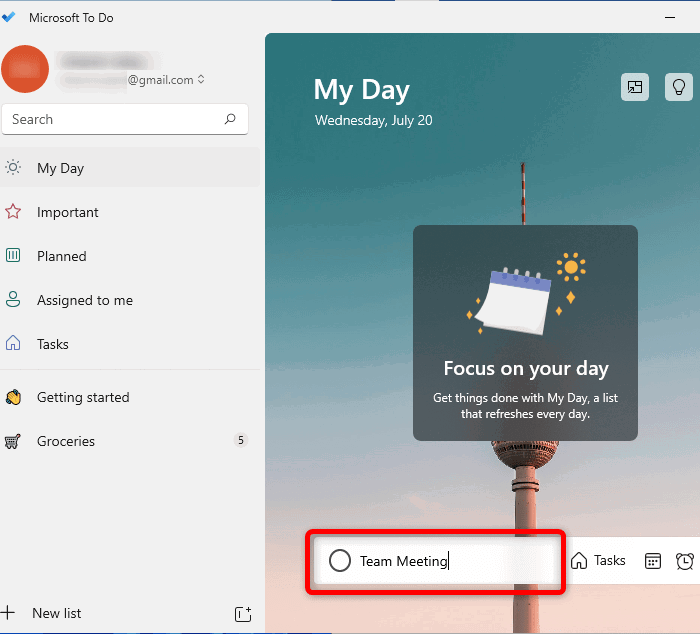
Task: Create a New list
Action: pyautogui.click(x=56, y=613)
